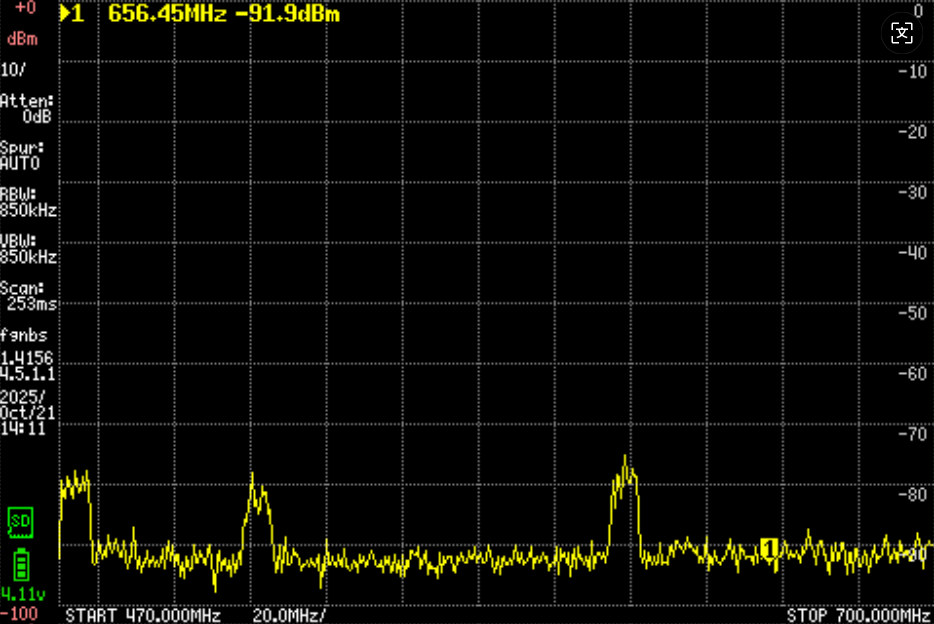The image size is (934, 624).
Task: Click the 4.11v battery voltage reading
Action: [x=20, y=593]
